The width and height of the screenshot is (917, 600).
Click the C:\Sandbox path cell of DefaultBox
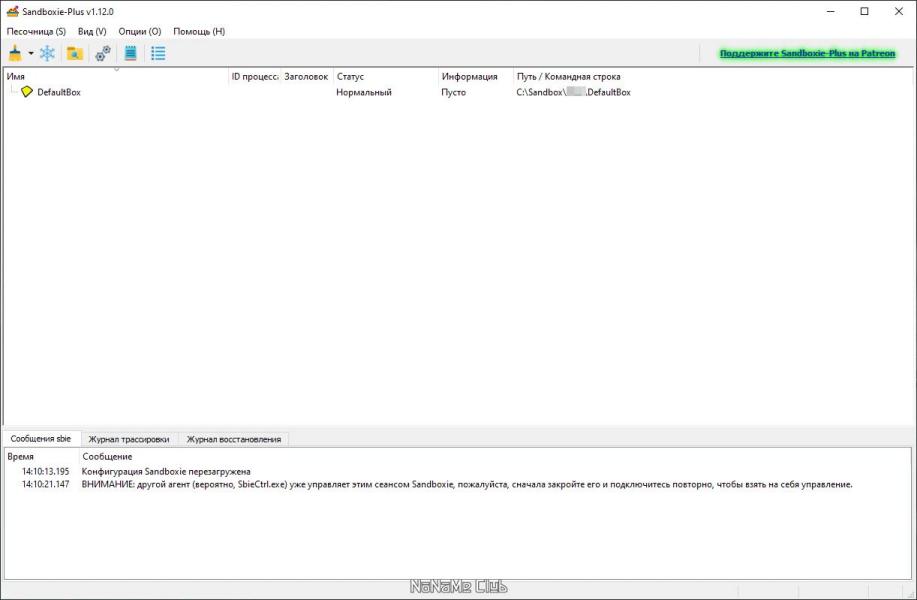(x=574, y=92)
